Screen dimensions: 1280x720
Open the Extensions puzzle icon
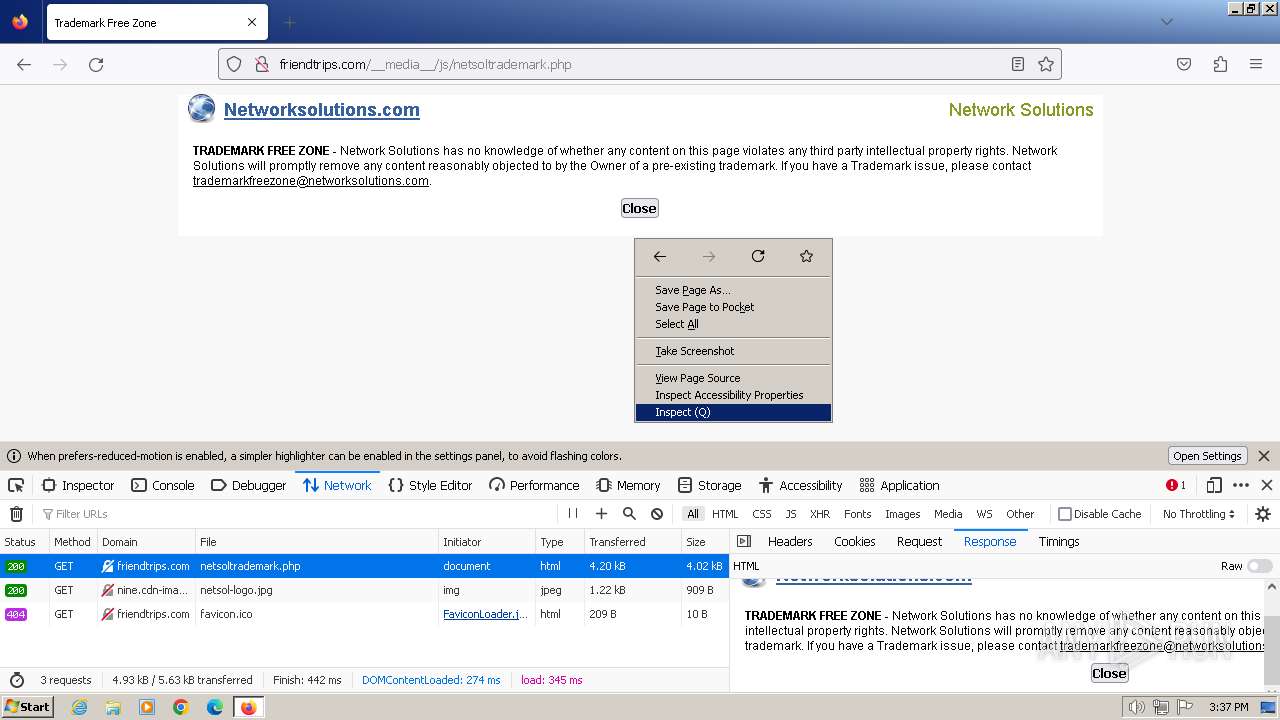(x=1220, y=64)
